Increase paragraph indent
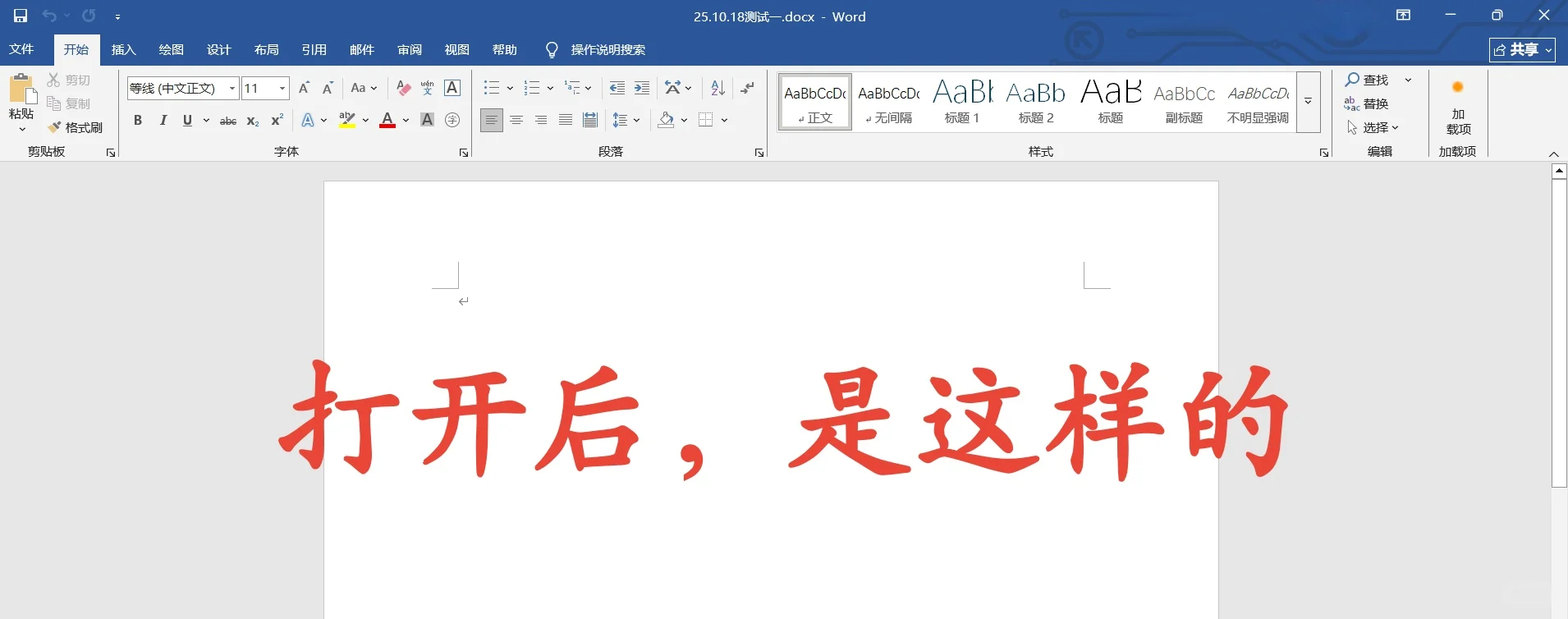 (x=642, y=88)
